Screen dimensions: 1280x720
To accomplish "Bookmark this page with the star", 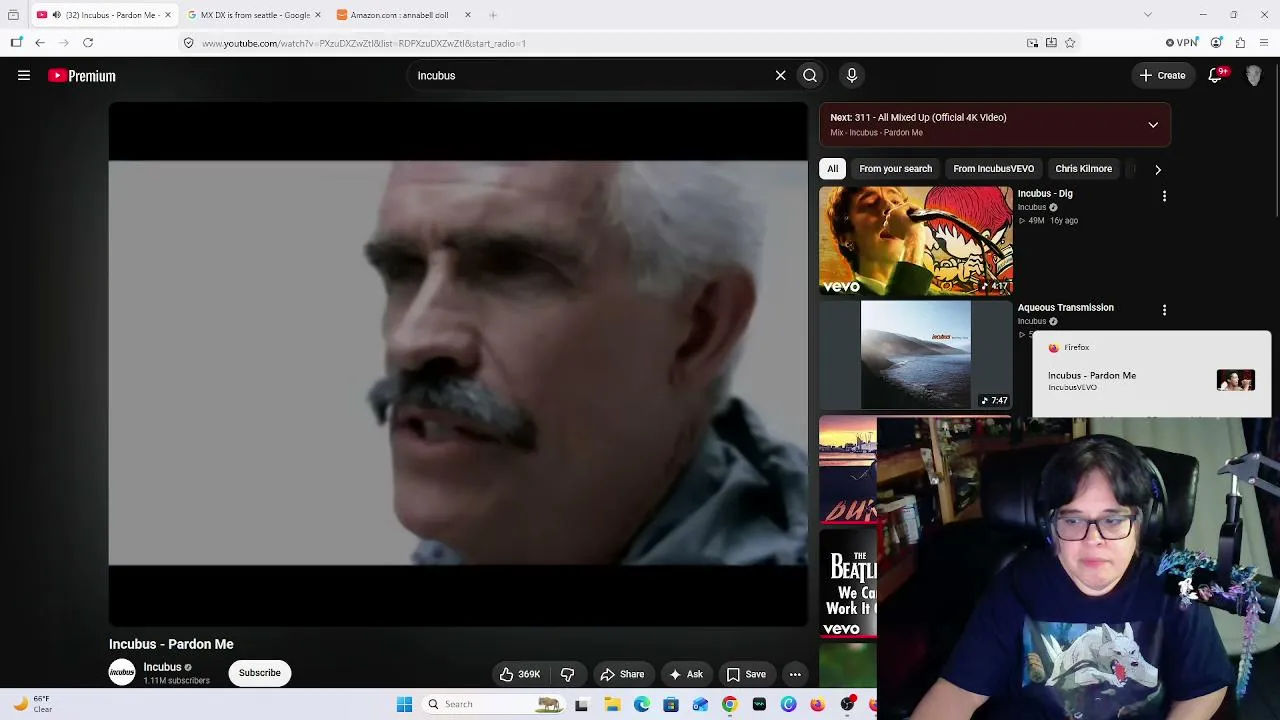I will (1070, 43).
